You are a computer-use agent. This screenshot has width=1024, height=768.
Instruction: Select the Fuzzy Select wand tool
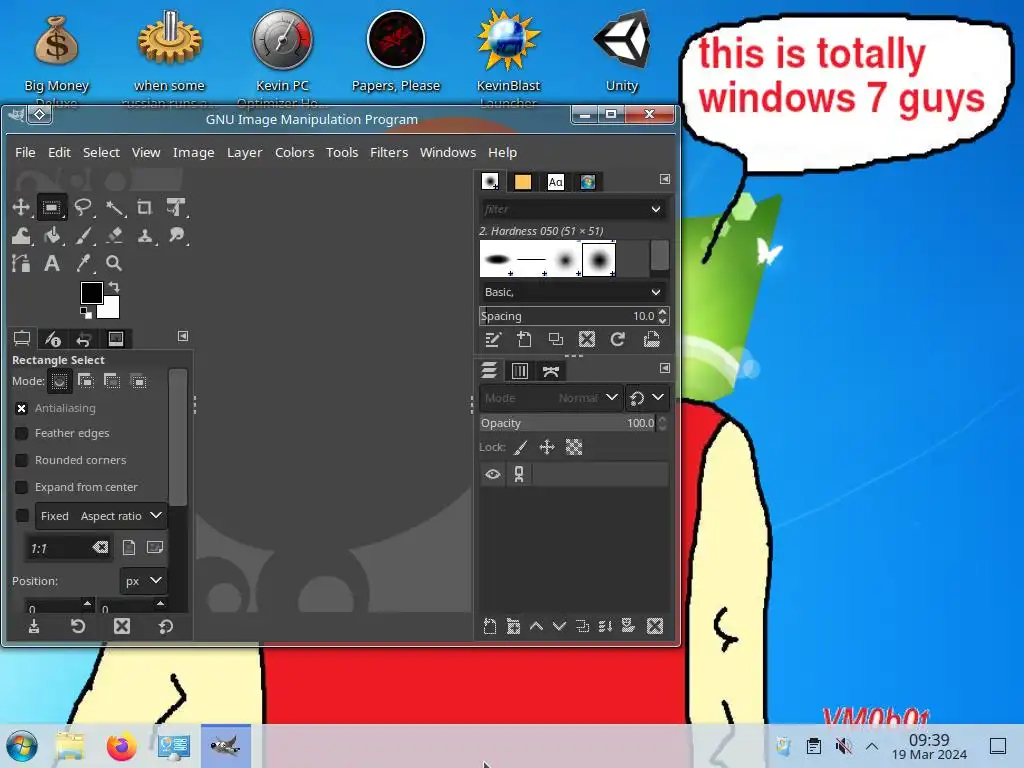pyautogui.click(x=114, y=208)
